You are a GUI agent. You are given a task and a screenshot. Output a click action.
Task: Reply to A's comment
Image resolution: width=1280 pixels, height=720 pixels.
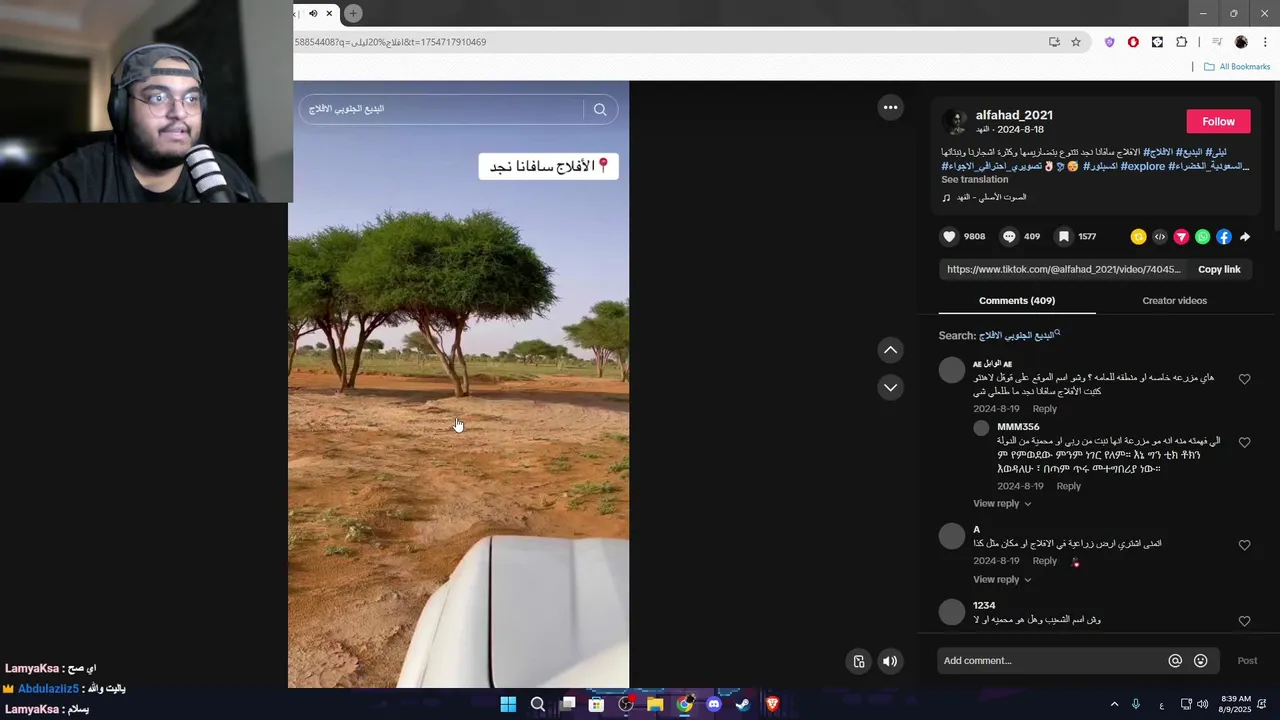point(1044,561)
